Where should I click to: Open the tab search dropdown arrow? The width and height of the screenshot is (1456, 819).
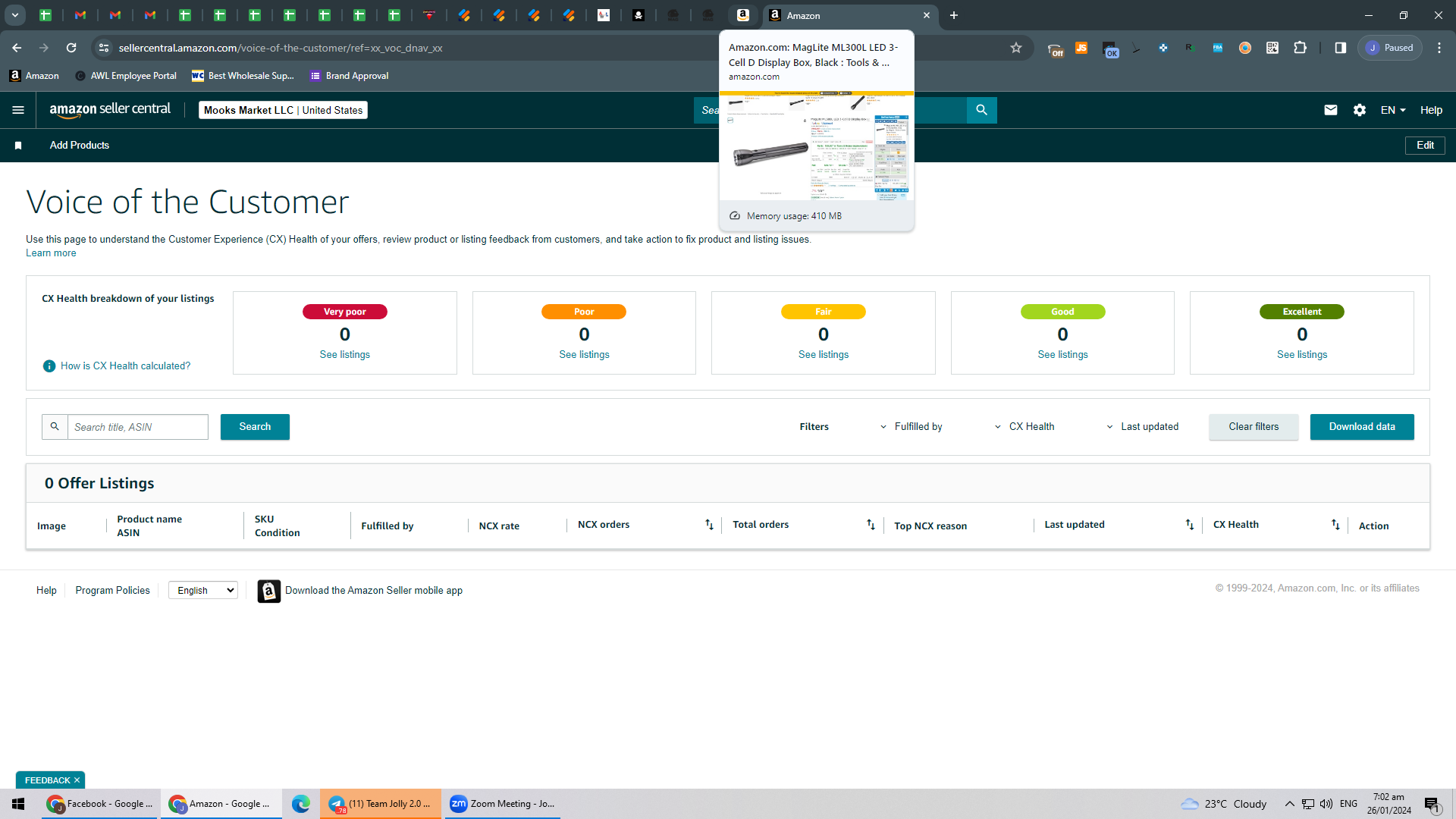click(x=15, y=15)
